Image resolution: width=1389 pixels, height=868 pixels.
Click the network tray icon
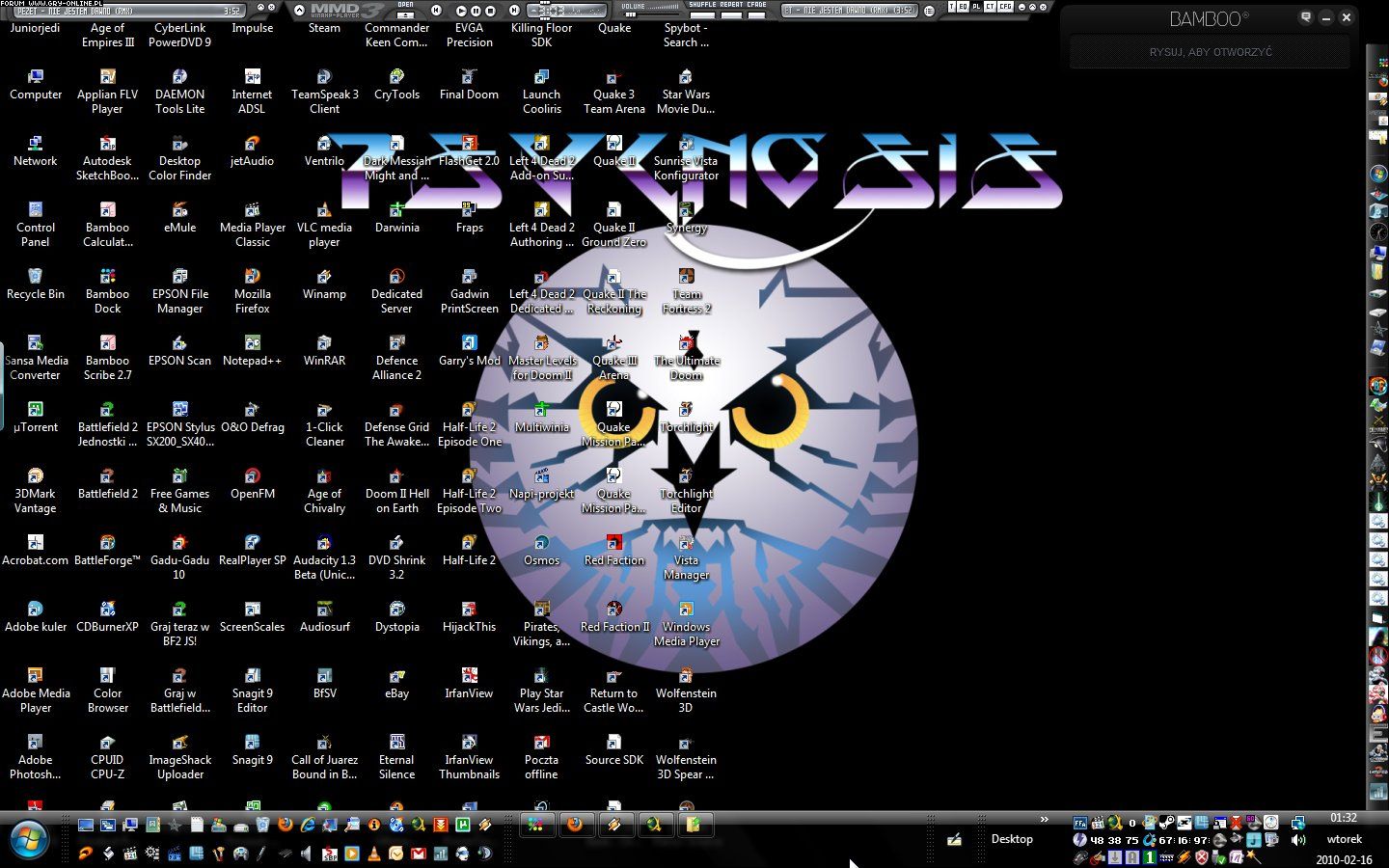pyautogui.click(x=1298, y=823)
